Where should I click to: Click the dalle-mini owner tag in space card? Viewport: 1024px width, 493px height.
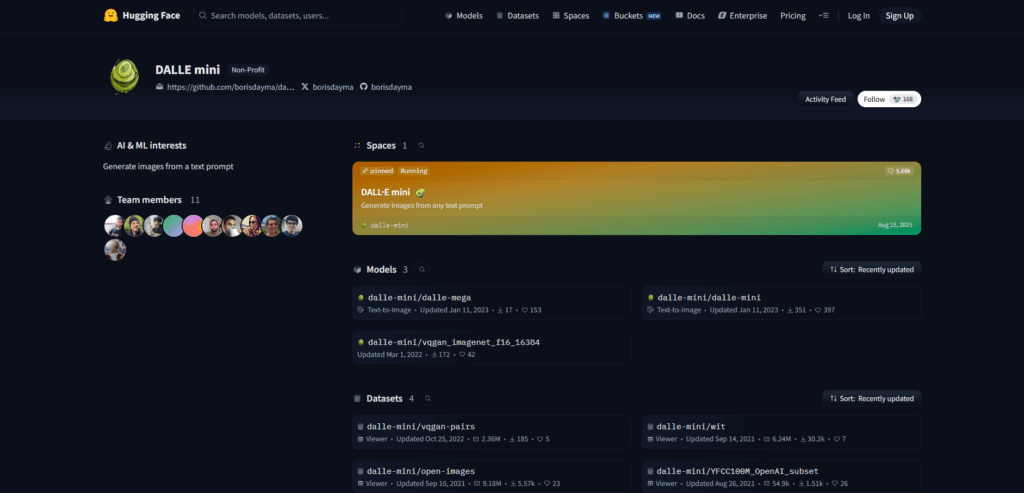(385, 225)
